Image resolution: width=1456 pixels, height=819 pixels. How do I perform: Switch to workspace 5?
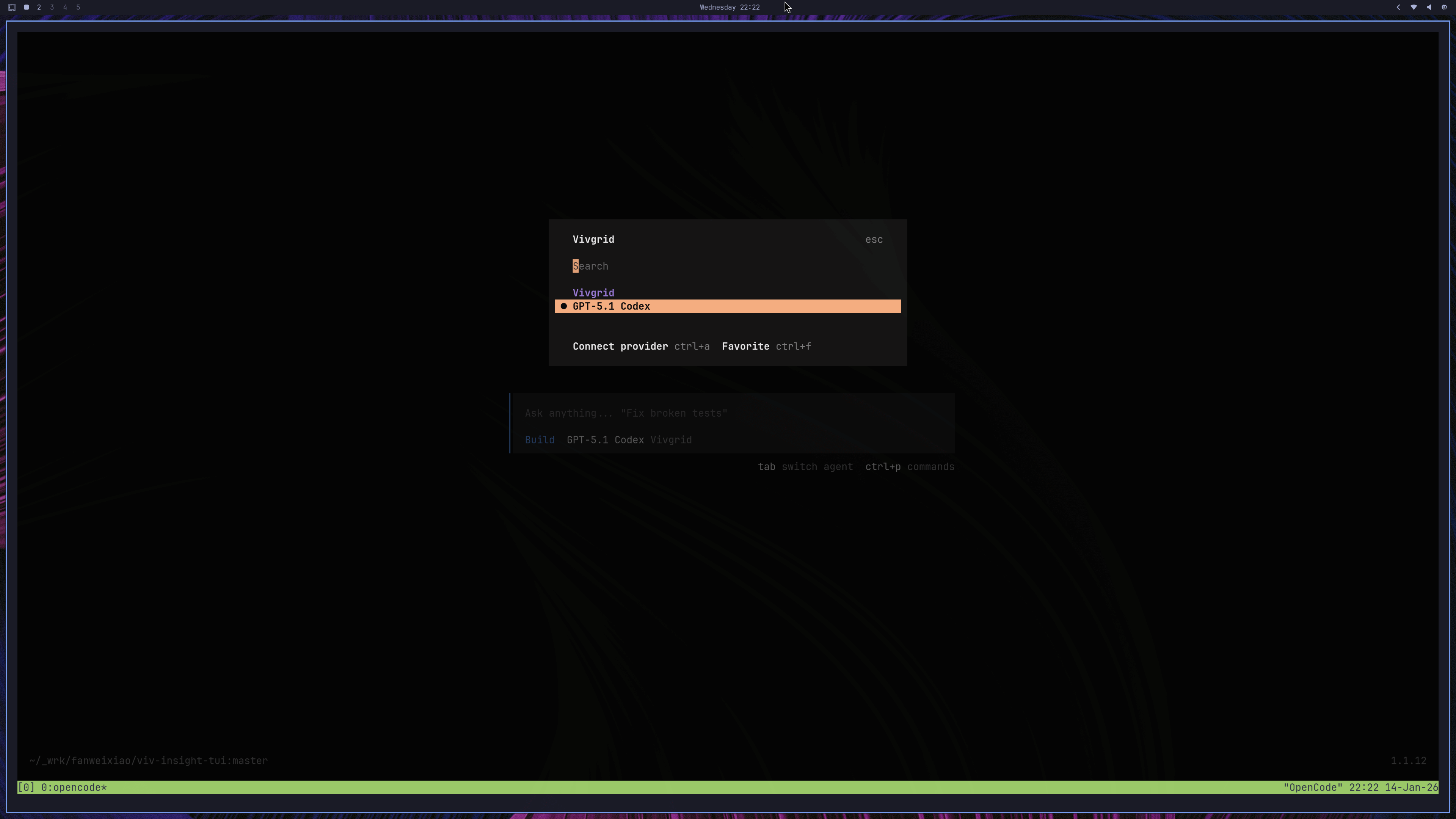[x=78, y=7]
